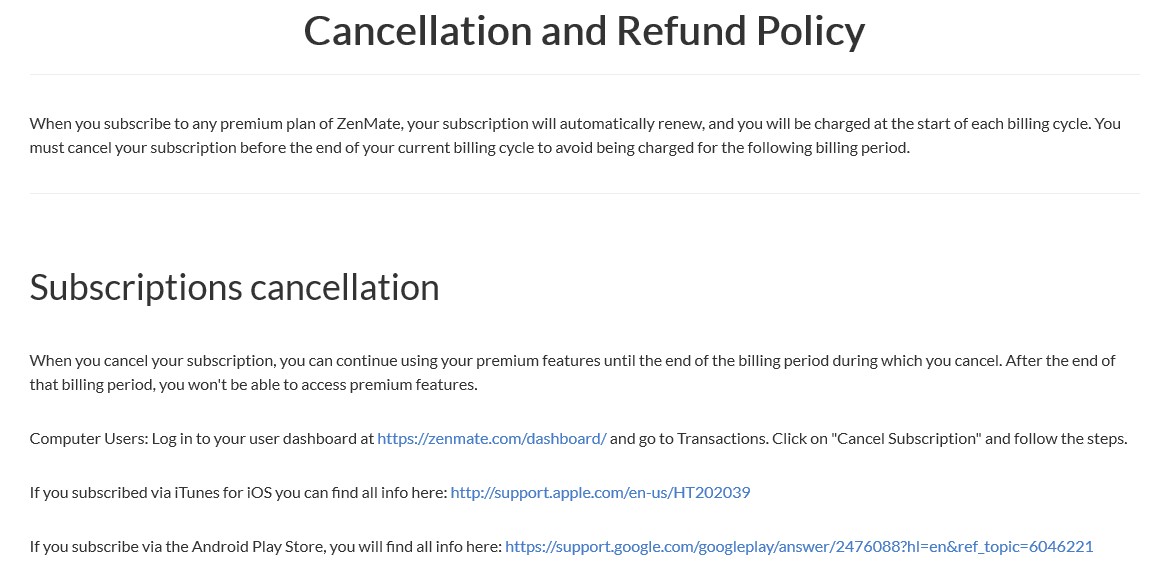The height and width of the screenshot is (580, 1150).
Task: Click the quoted "Cancel Subscription" text
Action: pyautogui.click(x=906, y=438)
